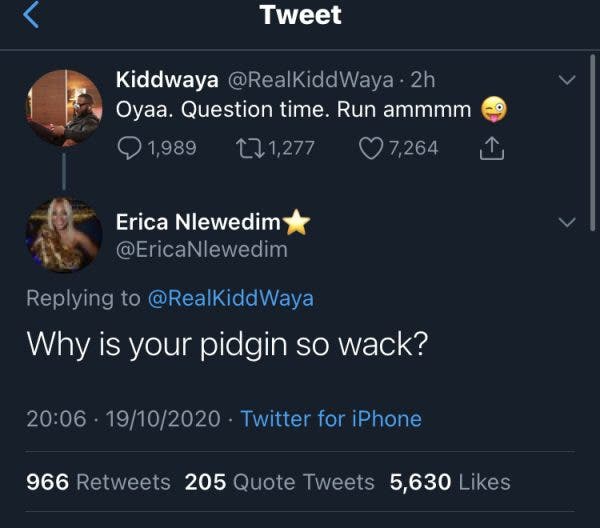Open Erica Nlewedim's profile picture
The height and width of the screenshot is (528, 600).
click(64, 235)
